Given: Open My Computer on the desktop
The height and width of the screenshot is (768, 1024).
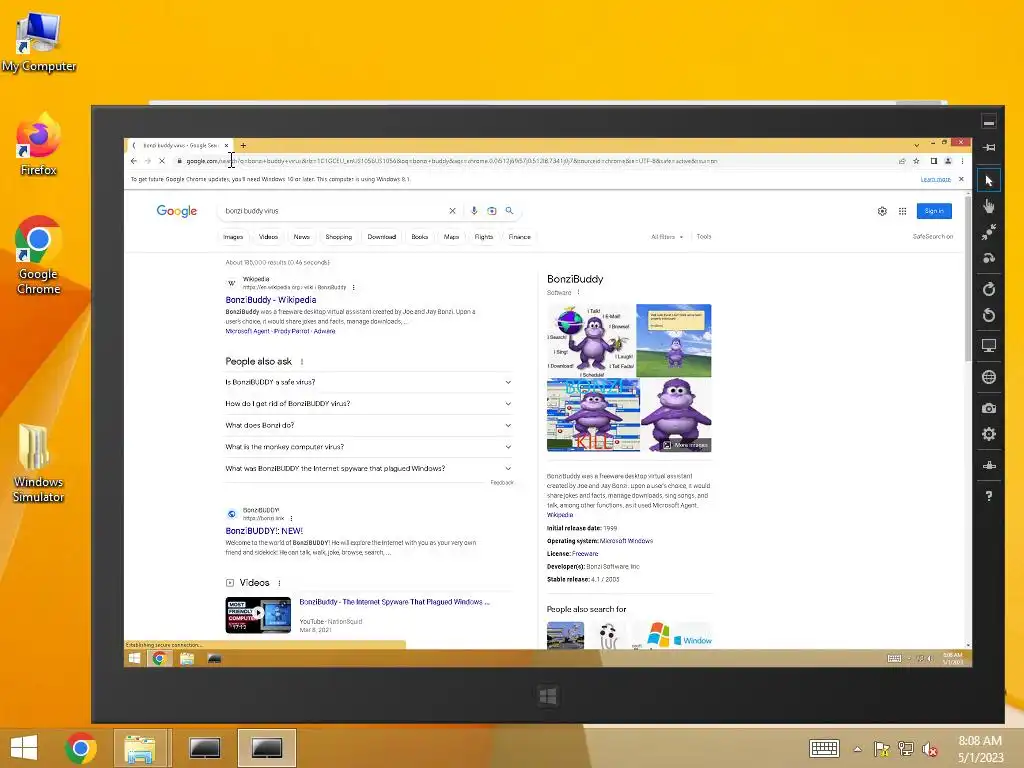Looking at the screenshot, I should (39, 42).
